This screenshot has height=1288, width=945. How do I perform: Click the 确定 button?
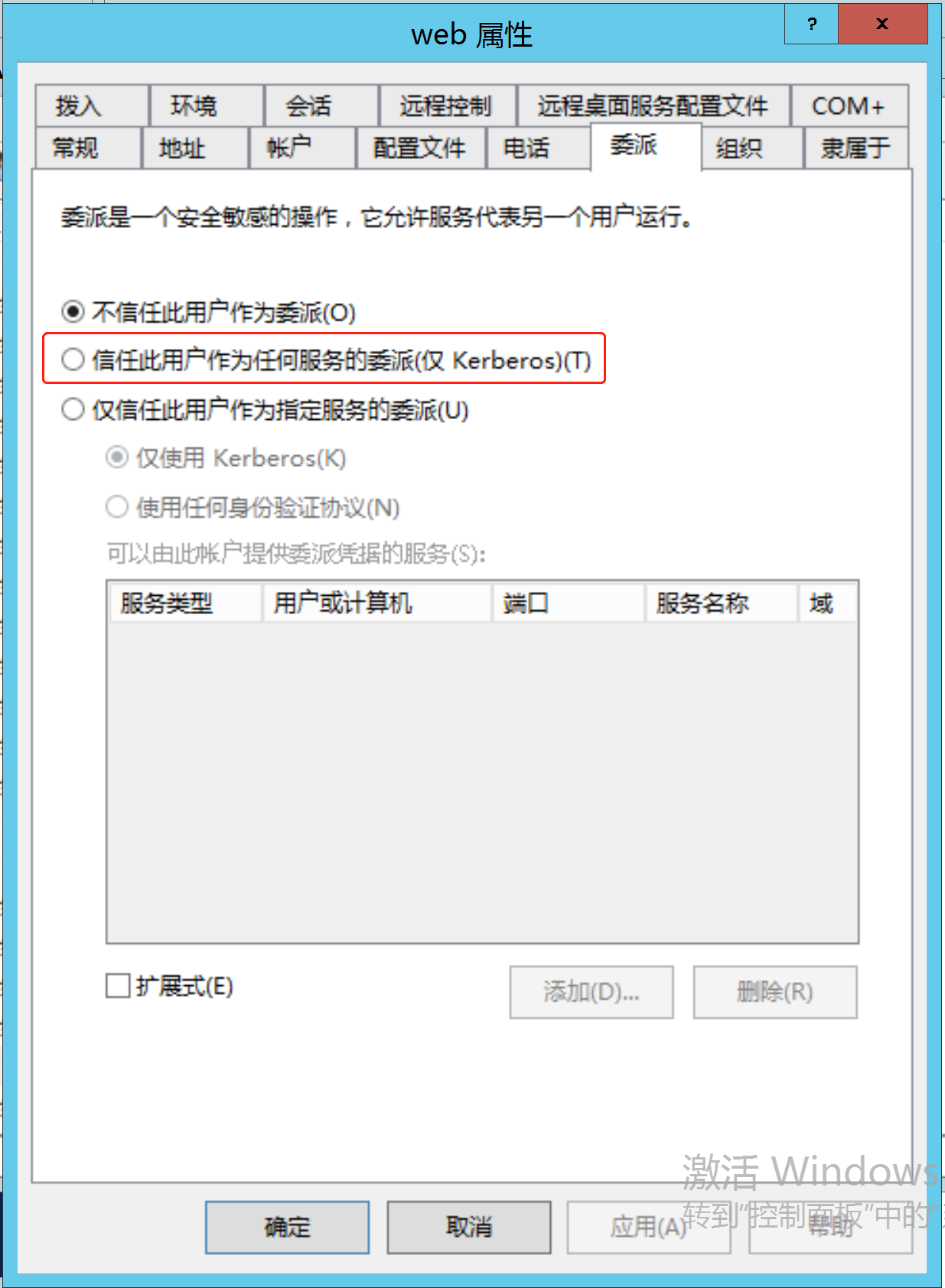[x=287, y=1227]
